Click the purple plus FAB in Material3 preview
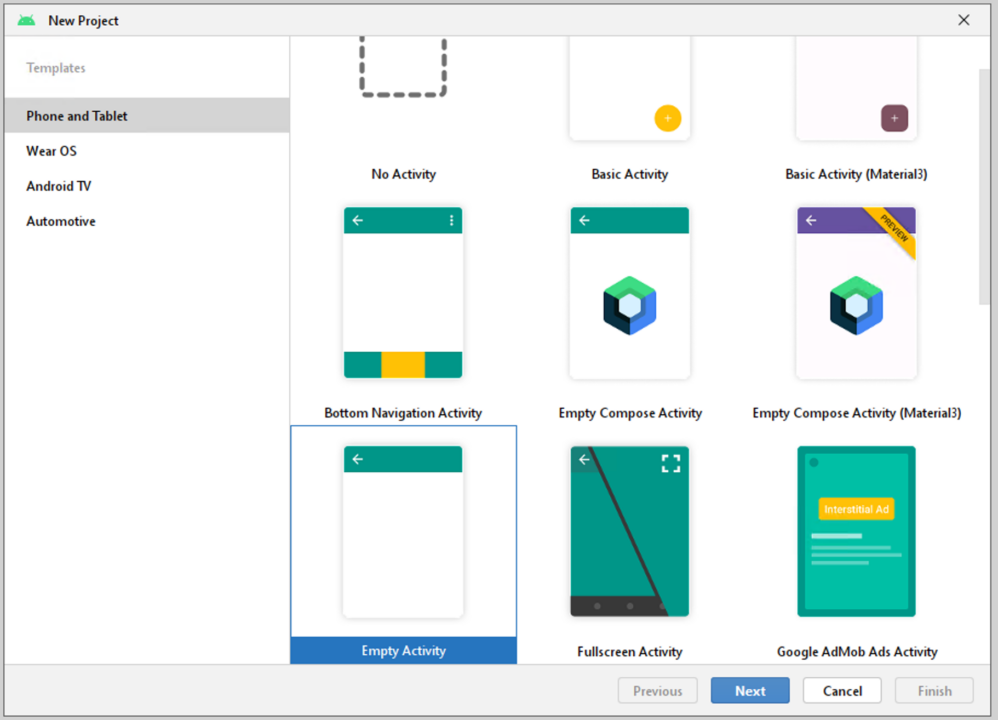 click(894, 118)
